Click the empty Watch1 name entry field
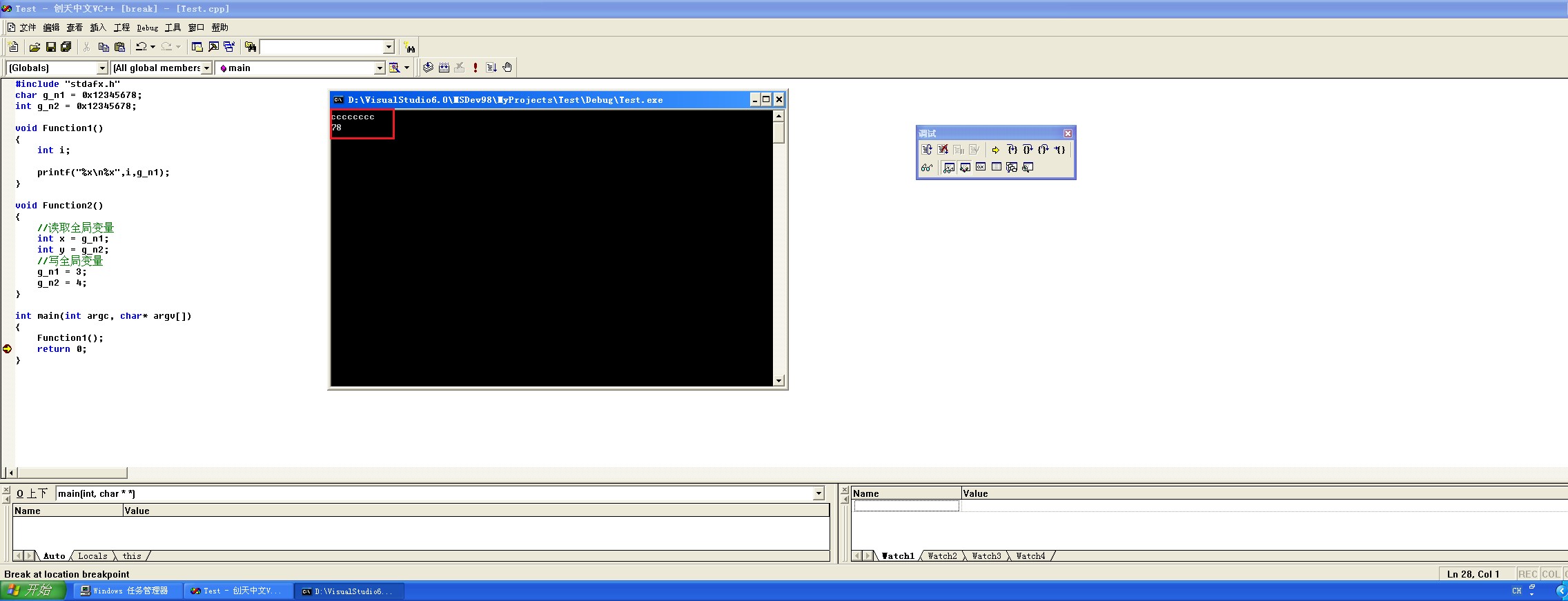Viewport: 1568px width, 601px height. 906,506
